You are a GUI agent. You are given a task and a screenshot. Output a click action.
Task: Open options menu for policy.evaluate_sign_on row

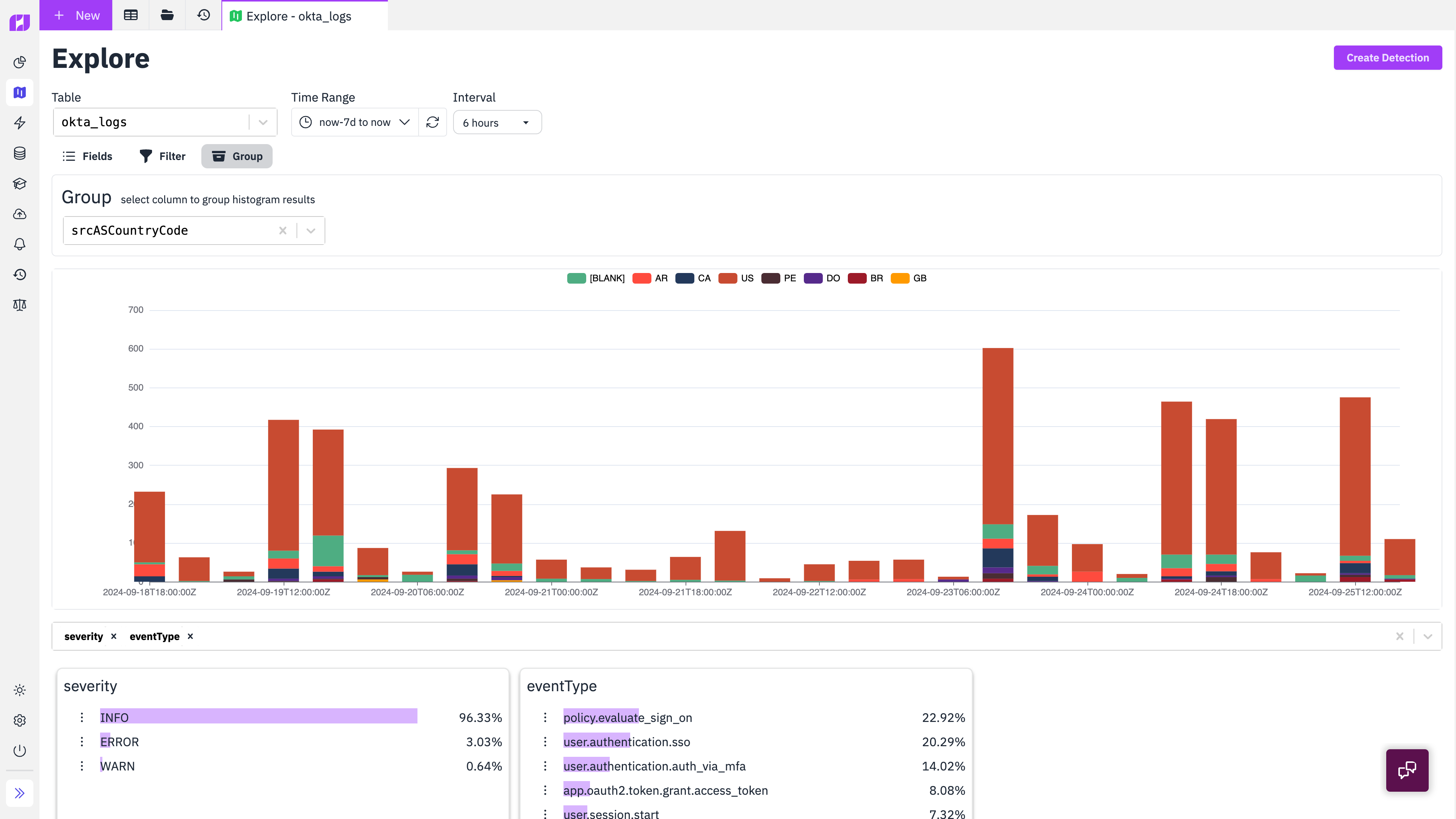tap(546, 718)
